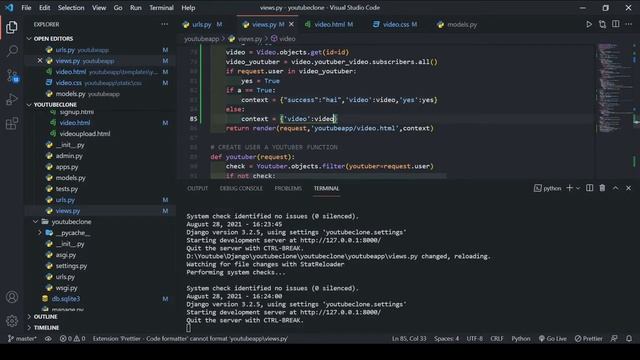This screenshot has height=360, width=640.
Task: Split the editor right
Action: coord(616,24)
